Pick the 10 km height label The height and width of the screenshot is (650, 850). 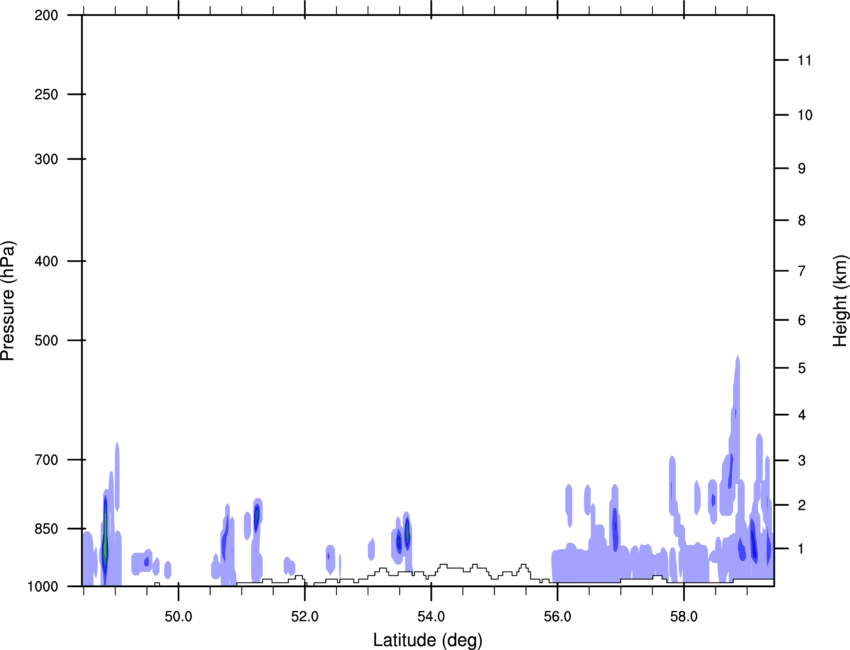pos(804,115)
